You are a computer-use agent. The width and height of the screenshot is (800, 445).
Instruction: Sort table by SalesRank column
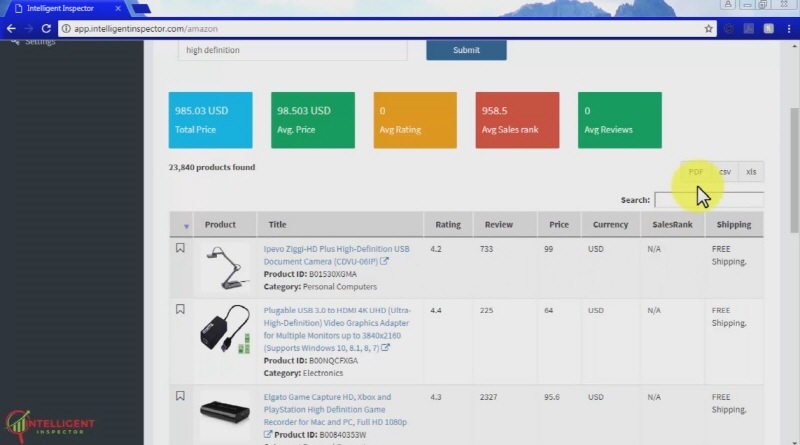click(x=672, y=225)
